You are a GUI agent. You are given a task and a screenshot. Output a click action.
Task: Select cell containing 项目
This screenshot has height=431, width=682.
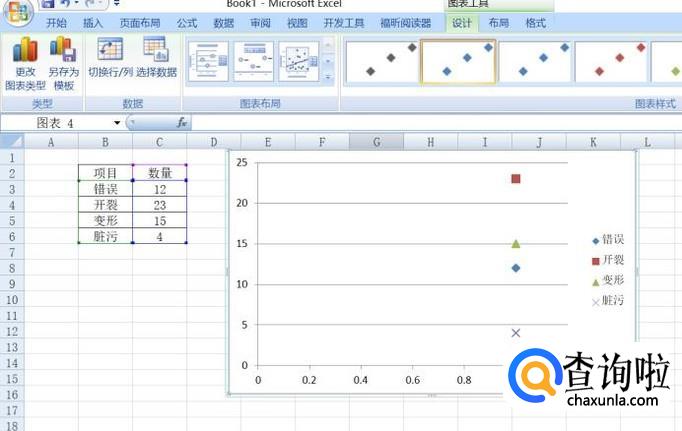coord(105,173)
